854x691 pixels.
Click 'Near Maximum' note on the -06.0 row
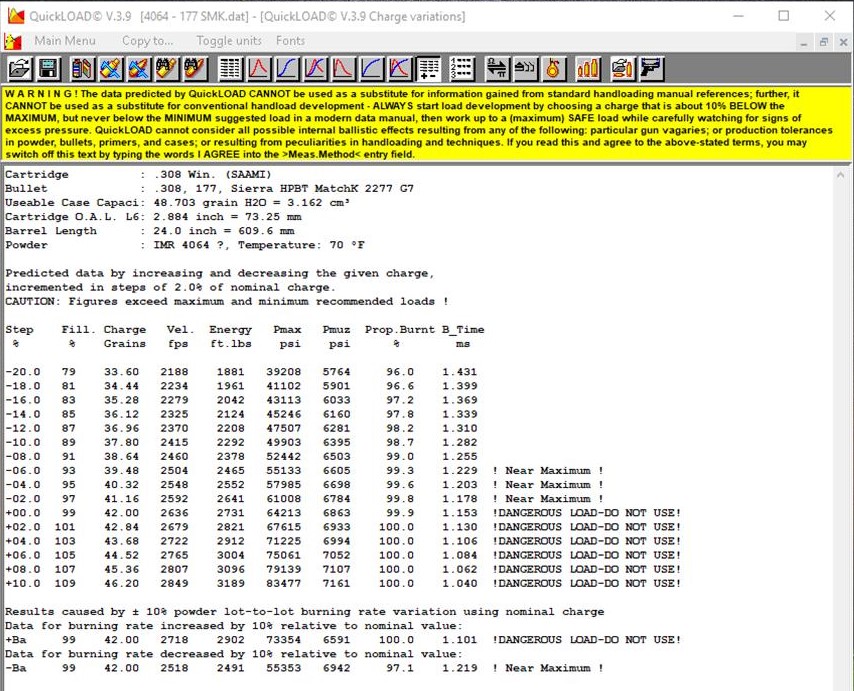pyautogui.click(x=547, y=470)
